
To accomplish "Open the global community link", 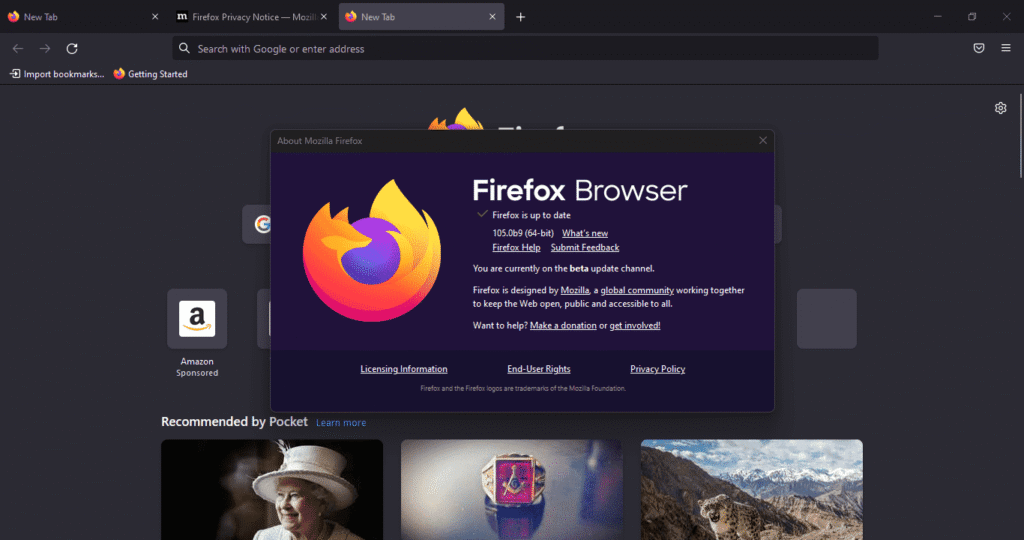I will 637,290.
